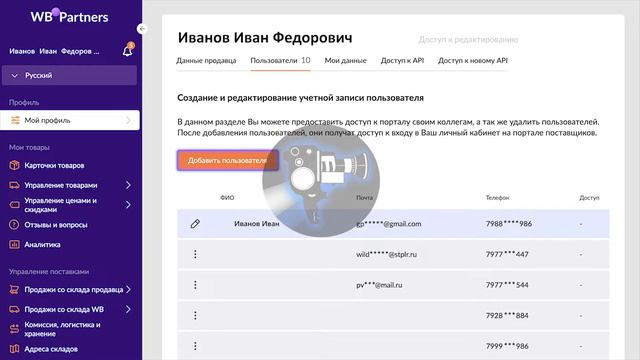Click seller name Иванов Иван Федоров in sidebar
This screenshot has height=360, width=640.
54,51
